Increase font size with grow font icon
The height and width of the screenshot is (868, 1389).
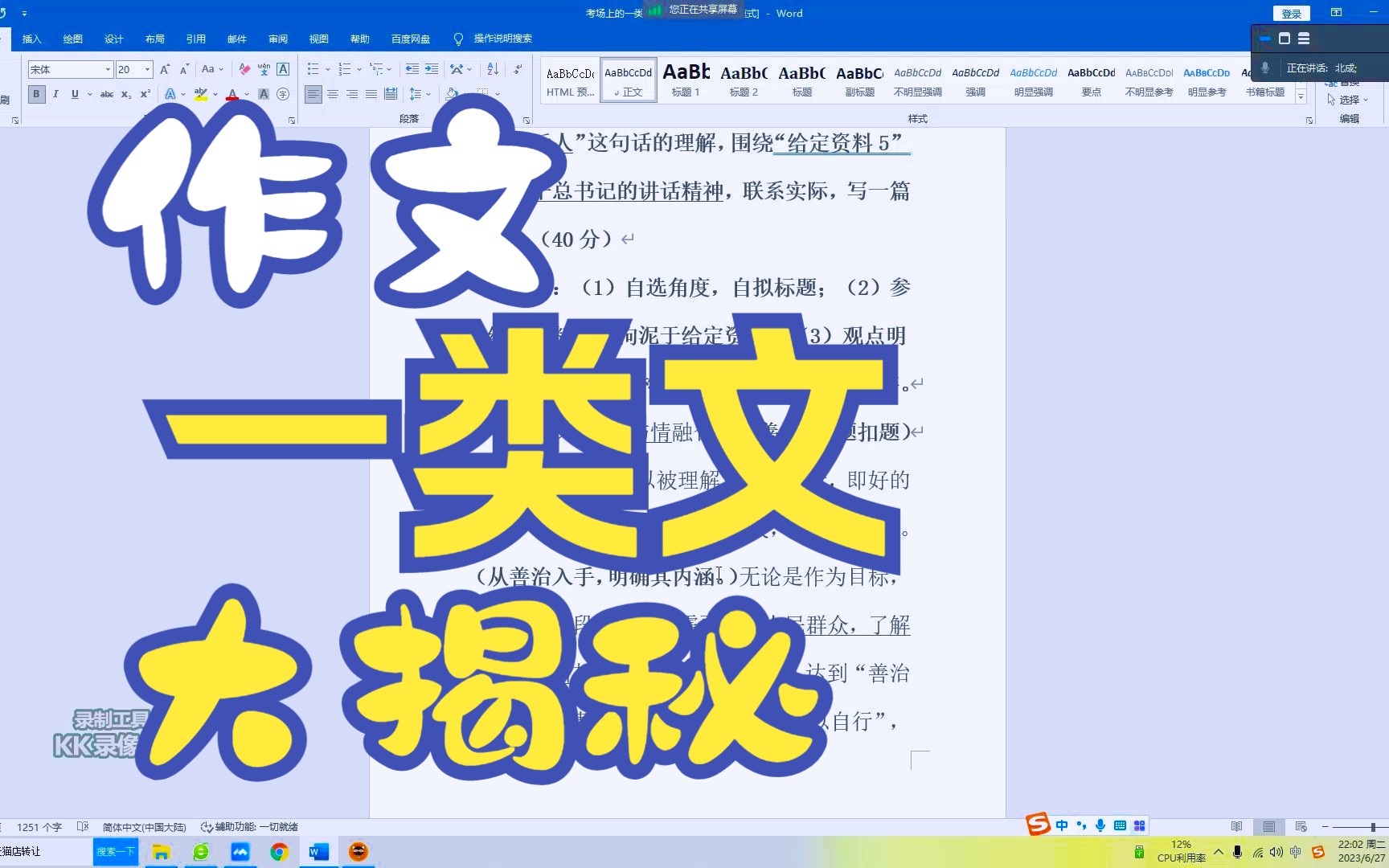[165, 70]
